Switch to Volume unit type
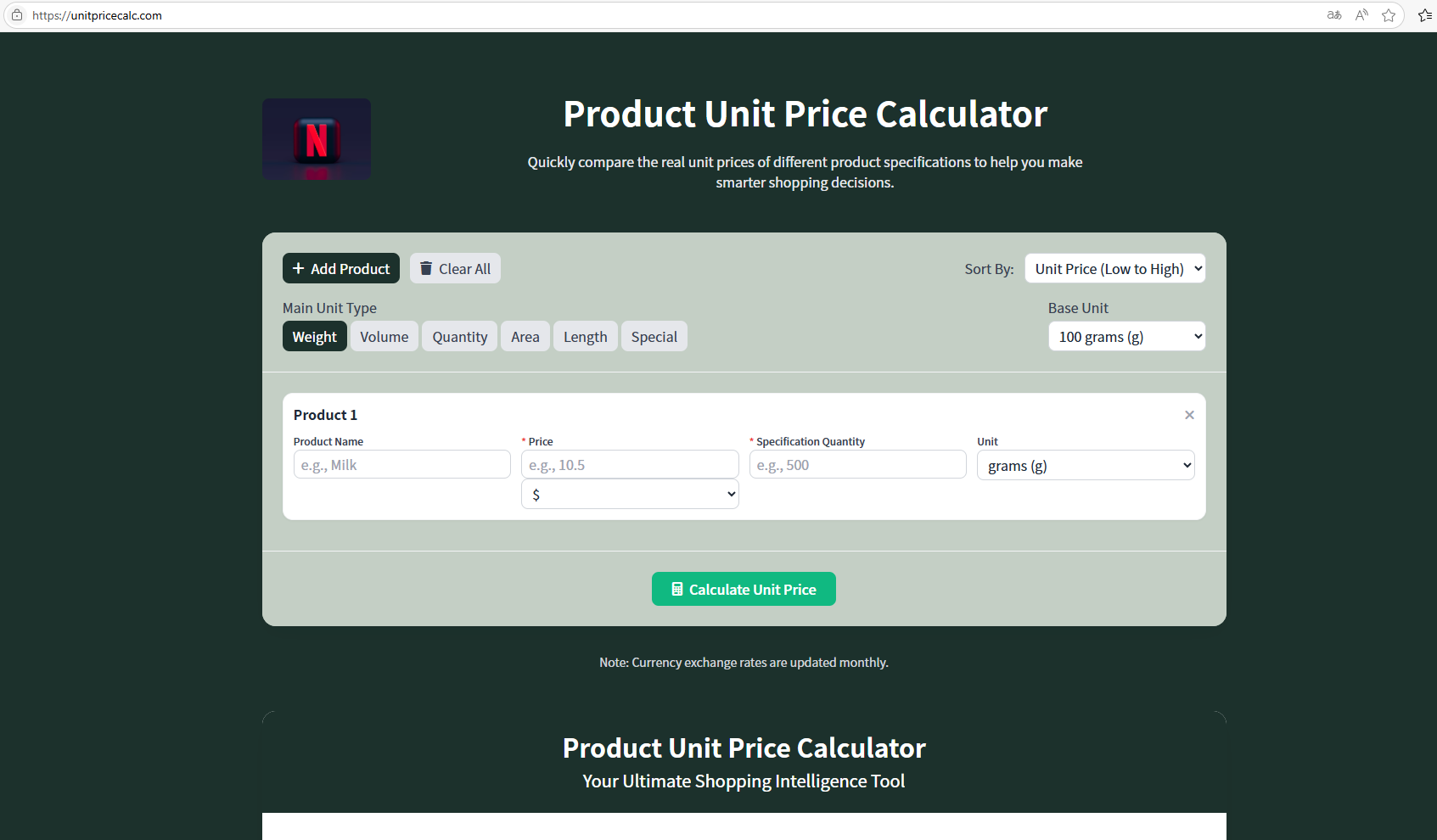This screenshot has height=840, width=1437. 384,337
